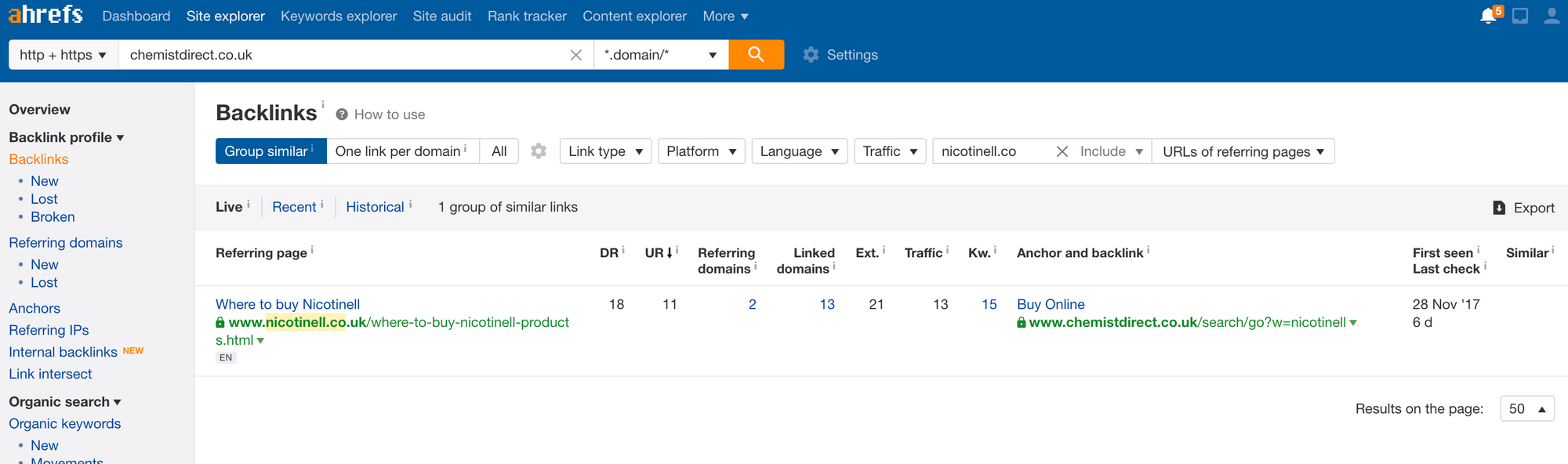Switch to the Historical tab
The image size is (1568, 464).
[375, 207]
